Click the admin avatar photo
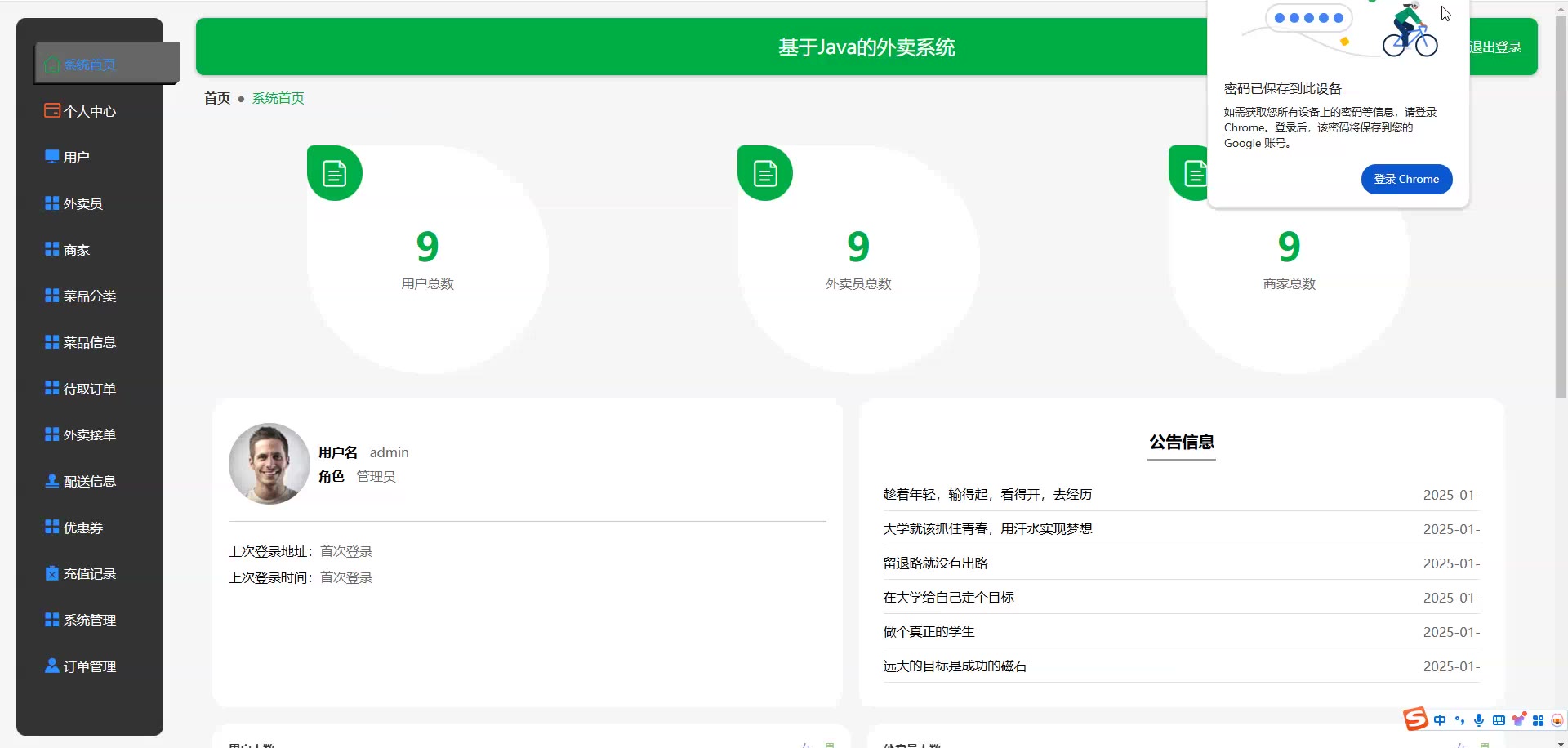The height and width of the screenshot is (748, 1568). [x=269, y=464]
